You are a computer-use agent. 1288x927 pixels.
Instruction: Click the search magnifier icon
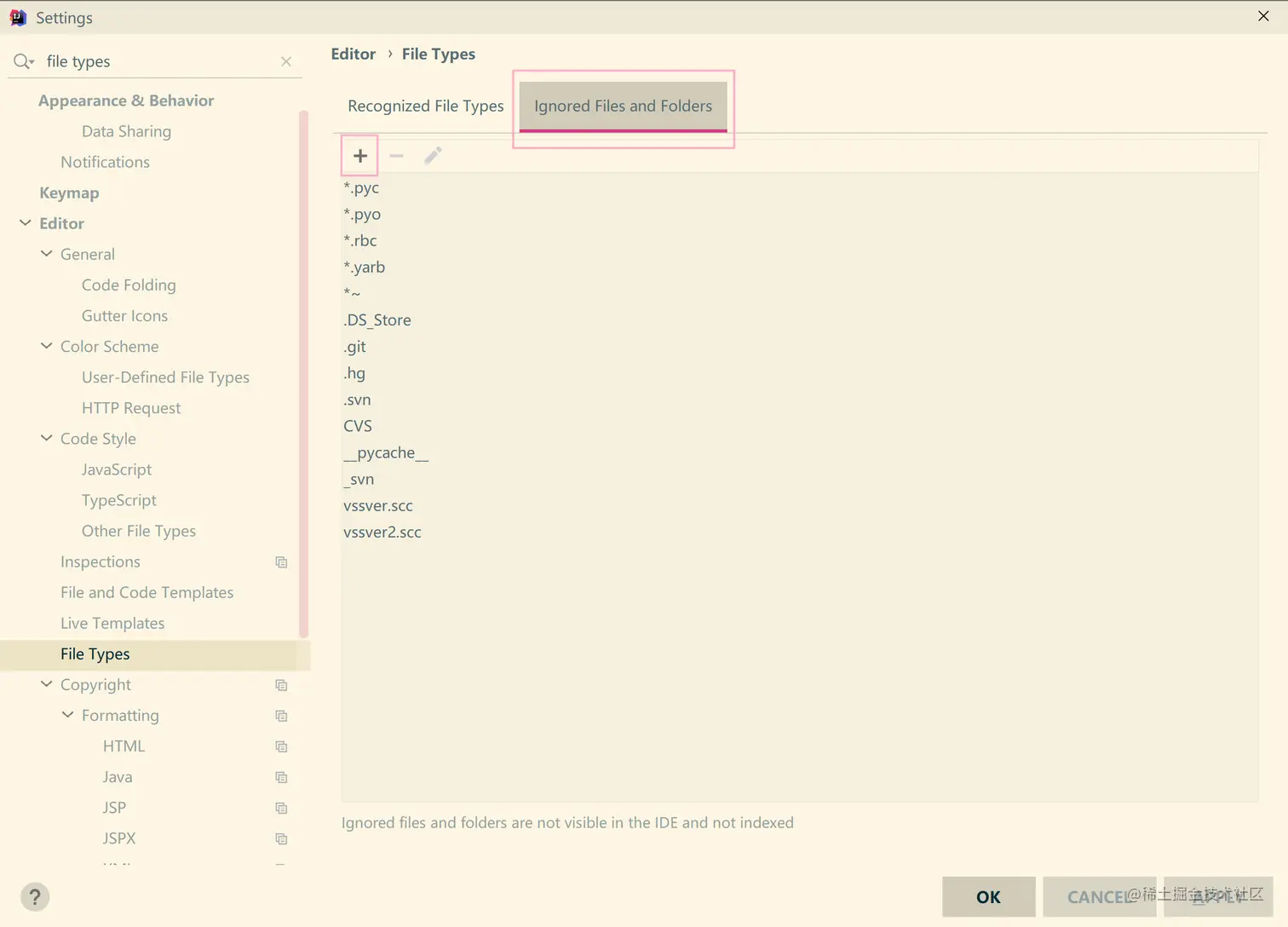click(23, 61)
